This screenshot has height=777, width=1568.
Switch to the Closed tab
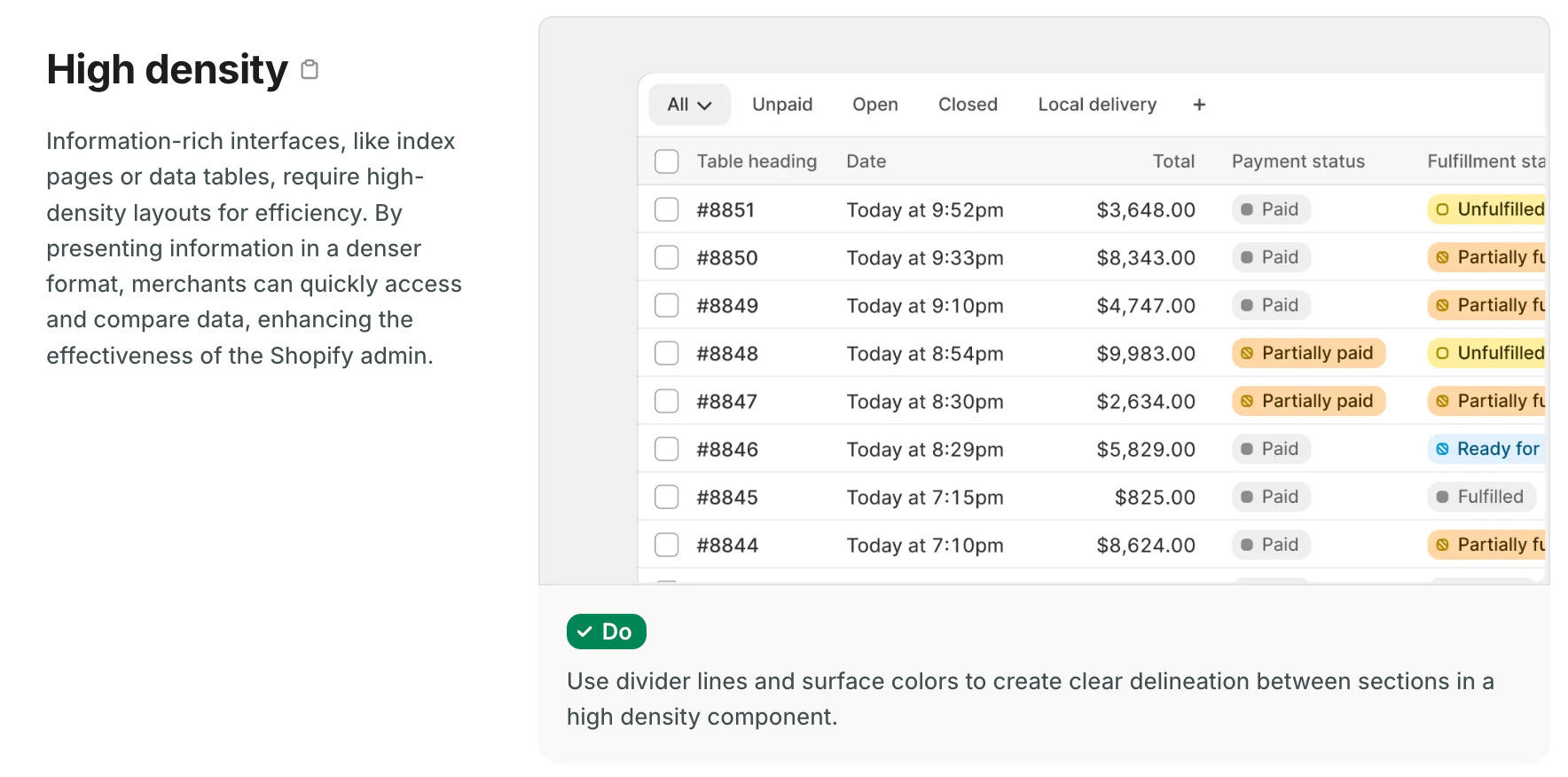pyautogui.click(x=968, y=105)
